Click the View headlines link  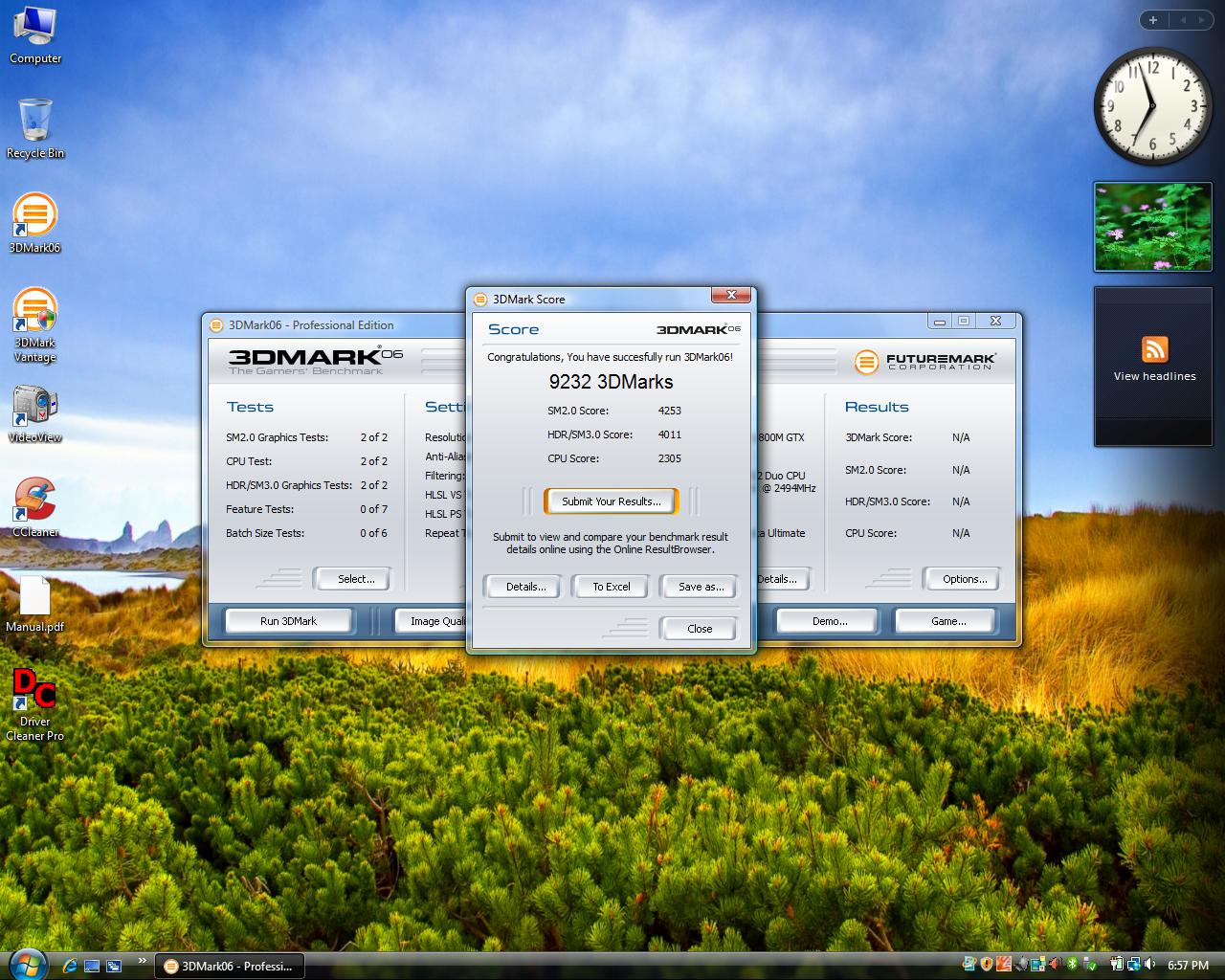pyautogui.click(x=1154, y=376)
